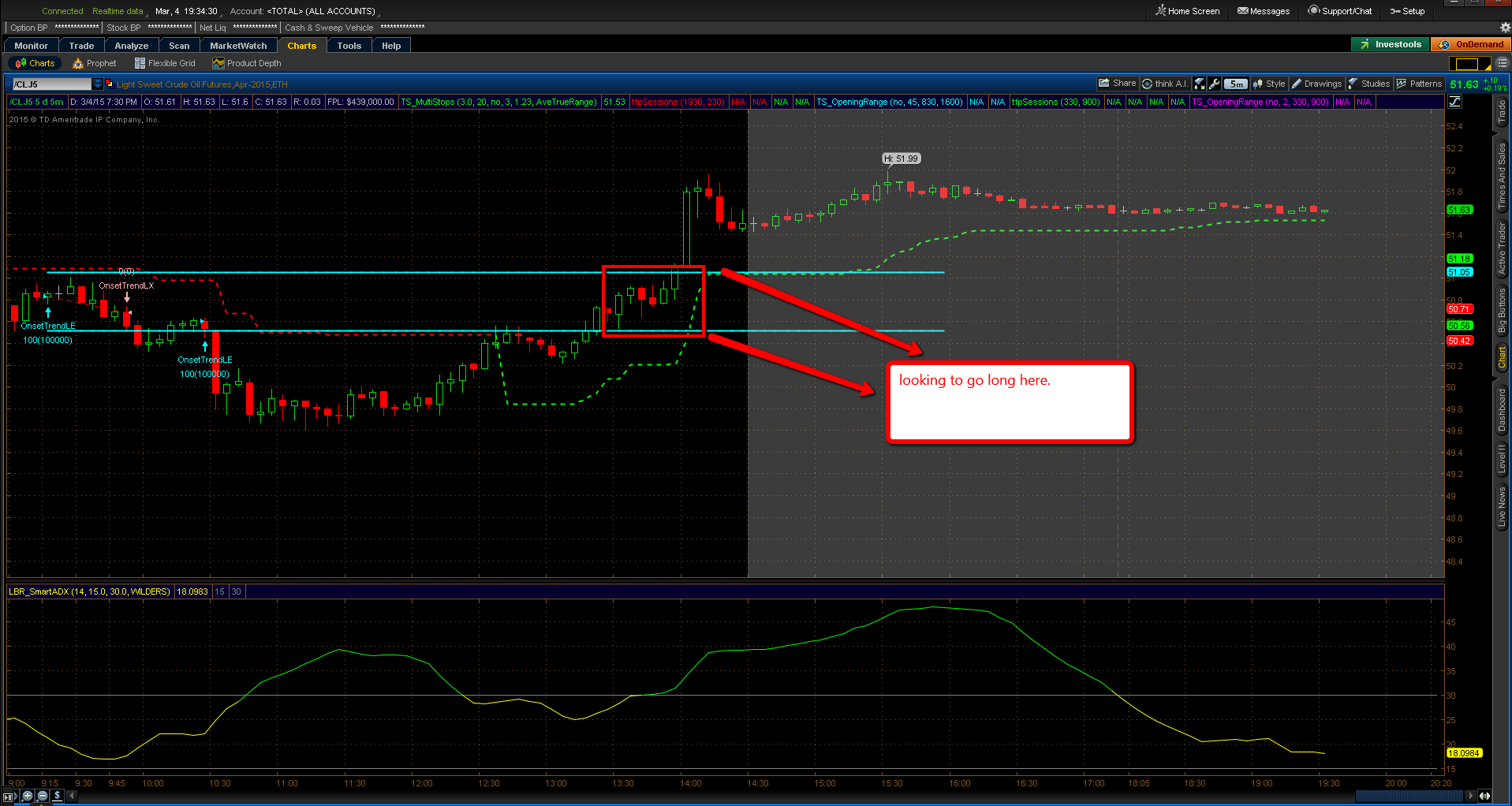Launch OnDemand mode
1512x806 pixels.
(1472, 45)
